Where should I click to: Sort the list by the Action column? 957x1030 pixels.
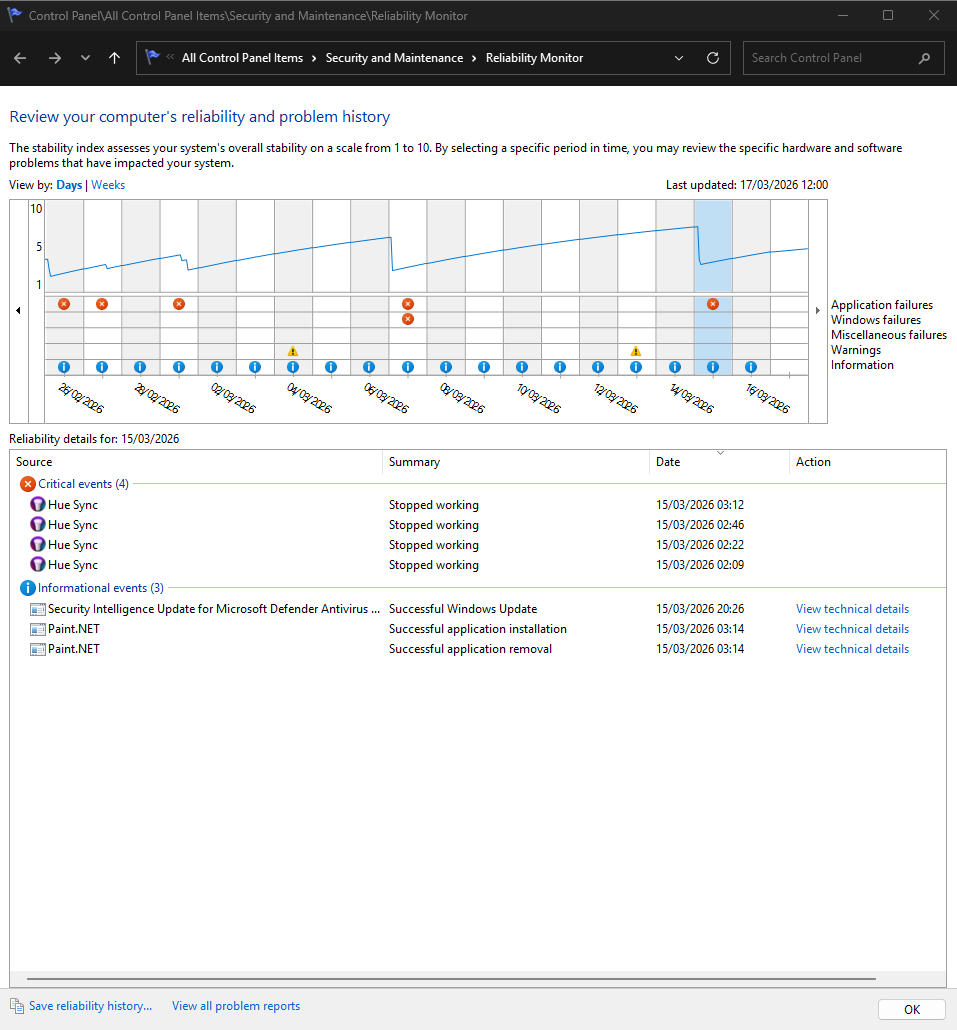tap(867, 462)
